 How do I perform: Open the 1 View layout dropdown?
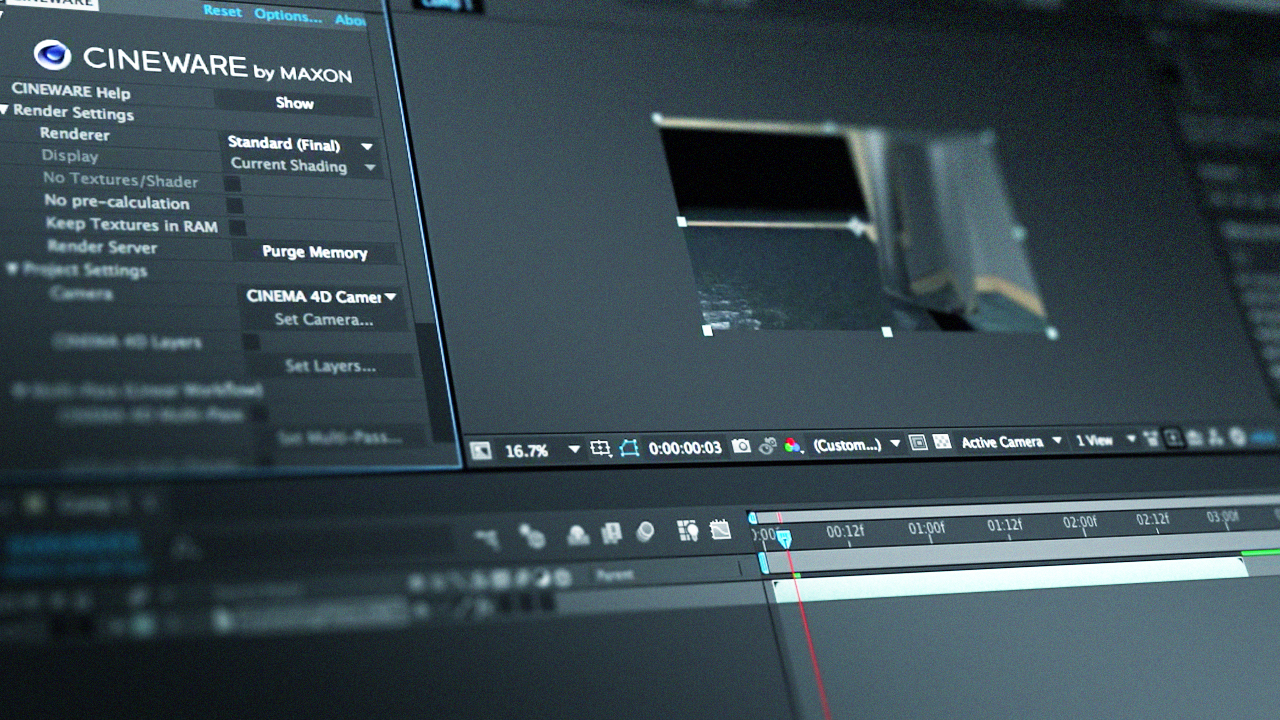click(x=1105, y=440)
